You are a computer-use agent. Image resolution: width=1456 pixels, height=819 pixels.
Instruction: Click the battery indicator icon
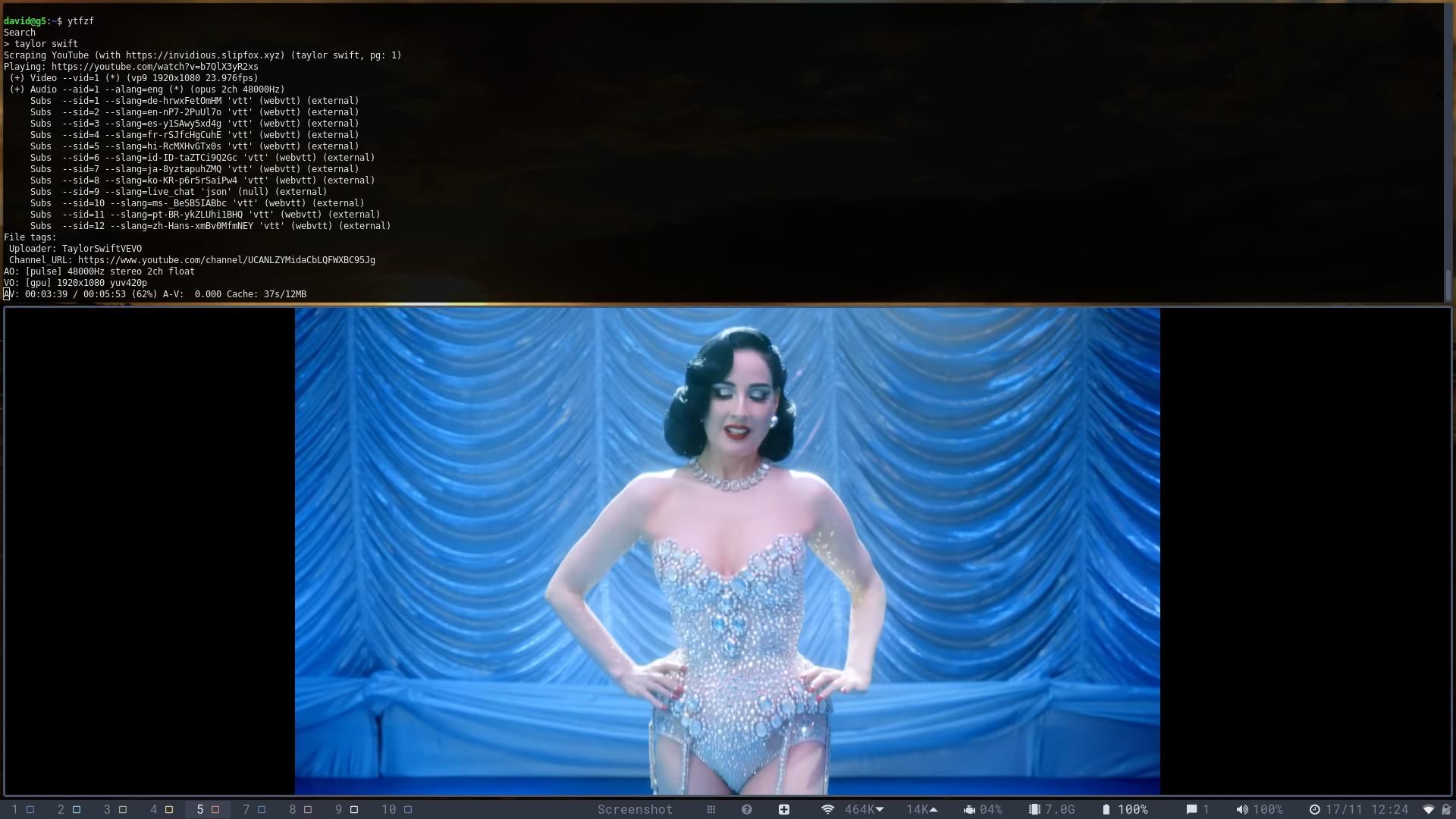1106,809
